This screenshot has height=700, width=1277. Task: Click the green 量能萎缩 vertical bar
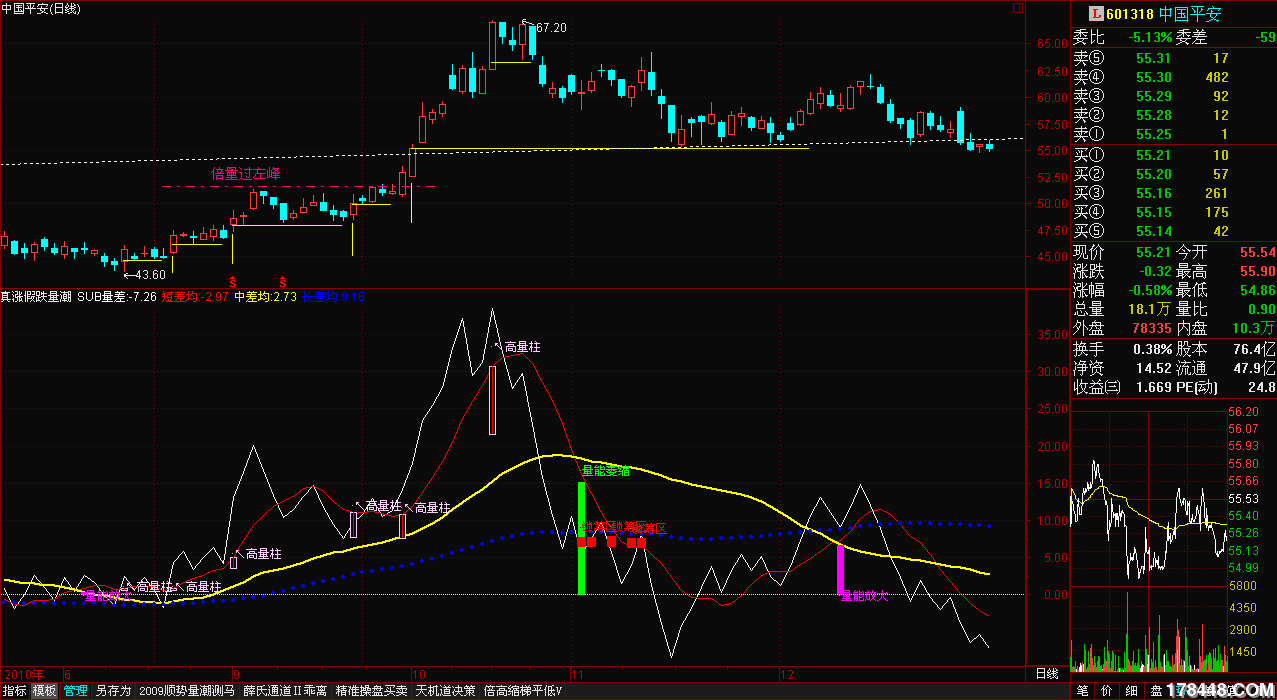pos(581,538)
